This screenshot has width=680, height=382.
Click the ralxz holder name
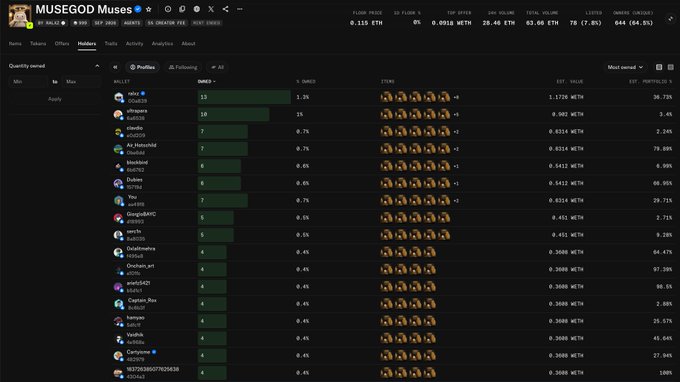[134, 94]
